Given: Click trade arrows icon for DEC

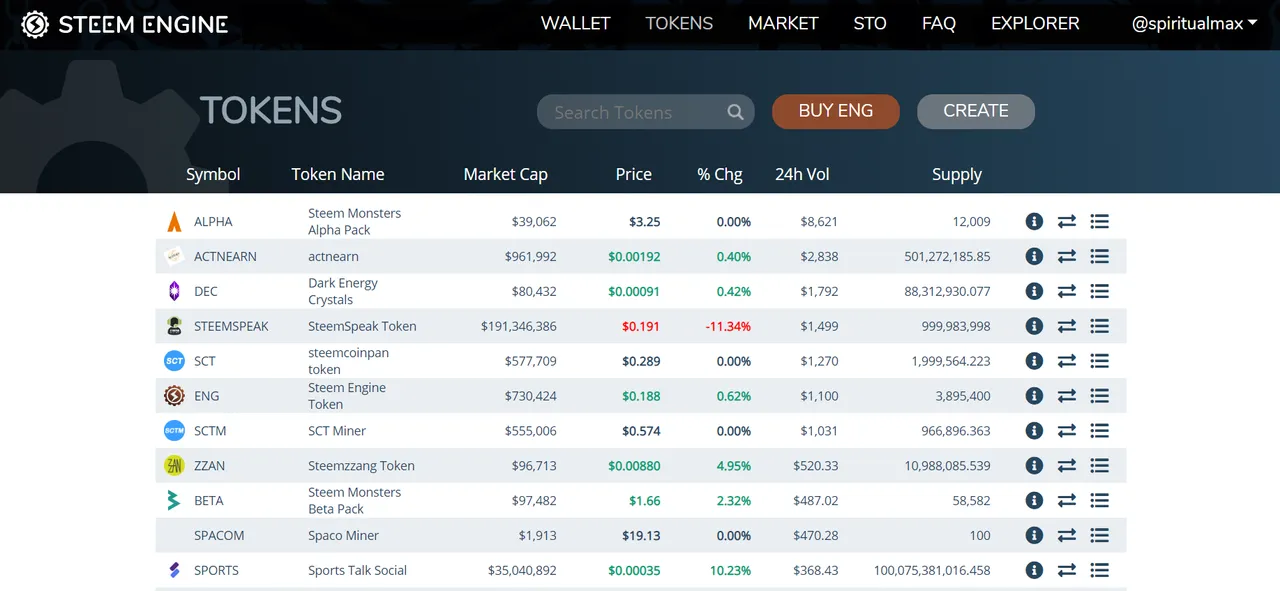Looking at the screenshot, I should [1067, 292].
